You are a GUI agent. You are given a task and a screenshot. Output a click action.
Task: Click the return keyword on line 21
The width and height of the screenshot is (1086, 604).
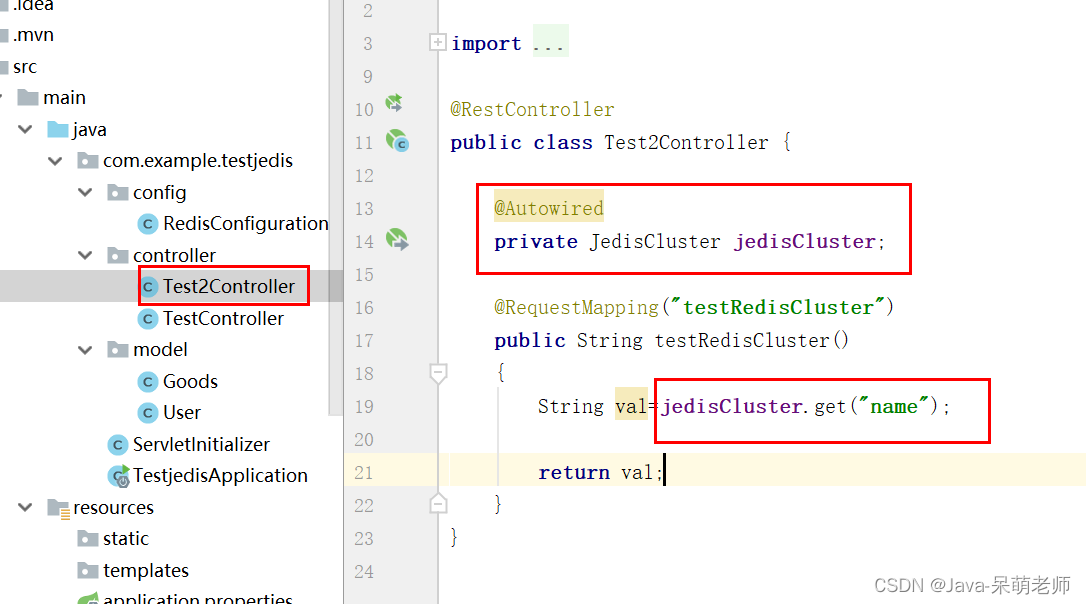pyautogui.click(x=573, y=472)
